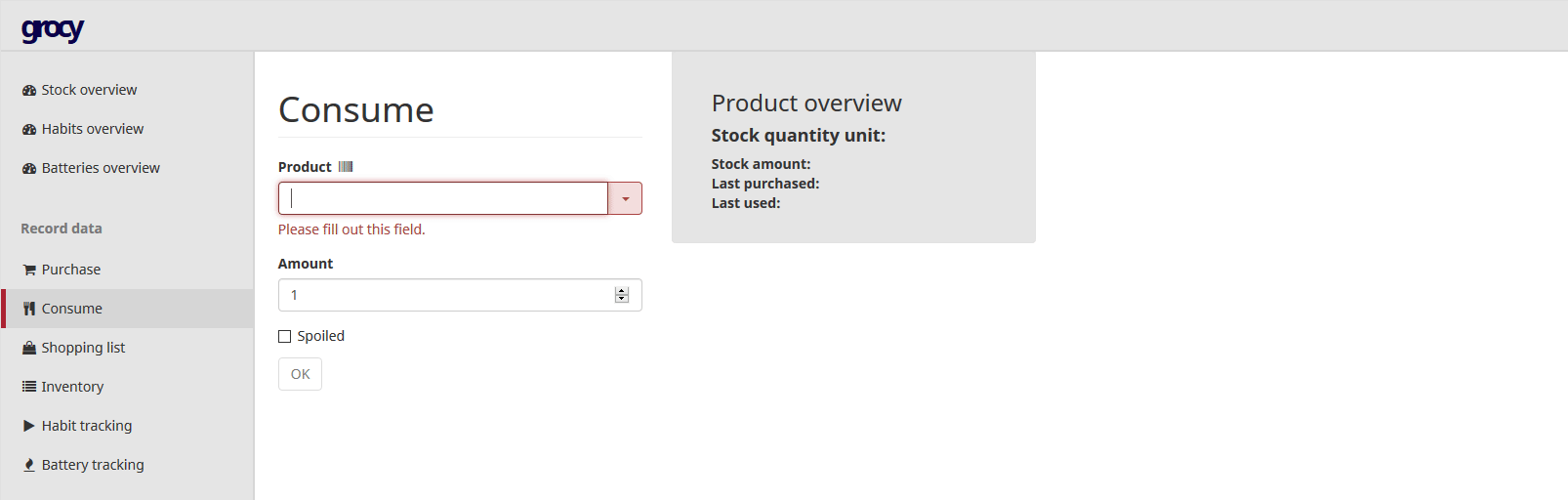The image size is (1568, 500).
Task: Open Consume in the sidebar
Action: 72,309
